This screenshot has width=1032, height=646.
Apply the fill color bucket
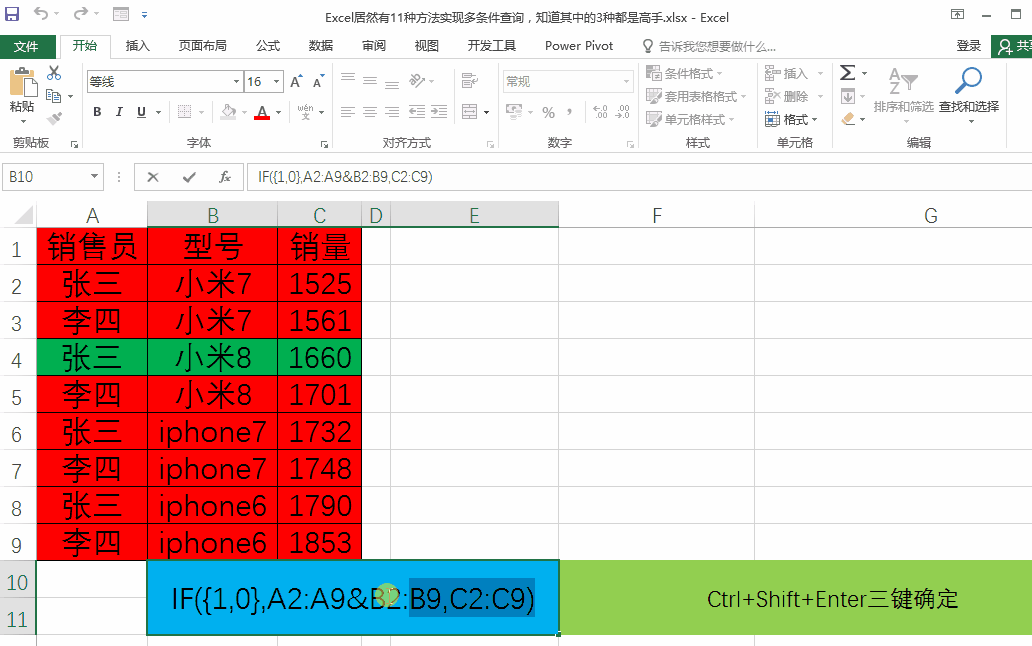pyautogui.click(x=228, y=112)
